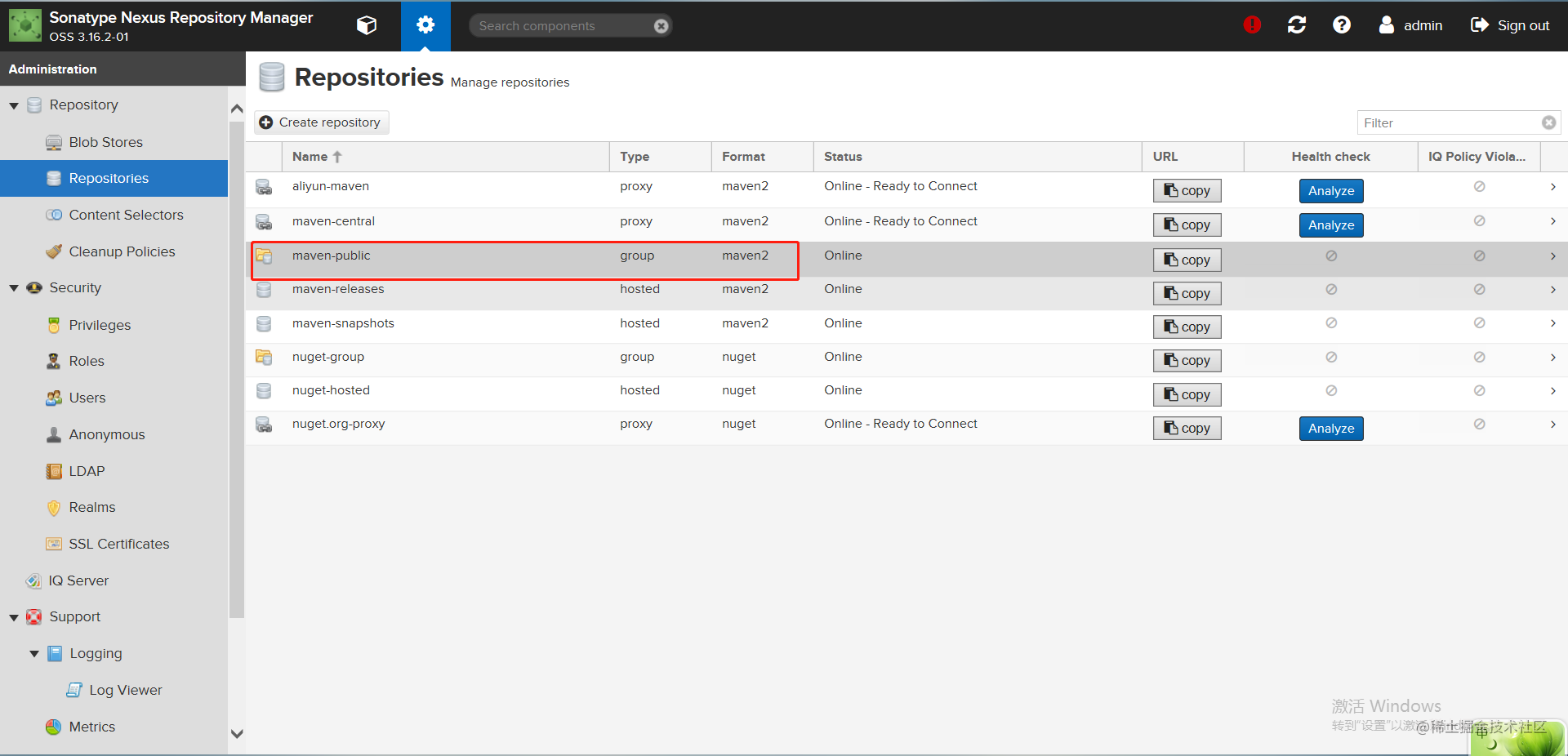This screenshot has height=756, width=1568.
Task: Sort by the Status column header
Action: pyautogui.click(x=978, y=157)
